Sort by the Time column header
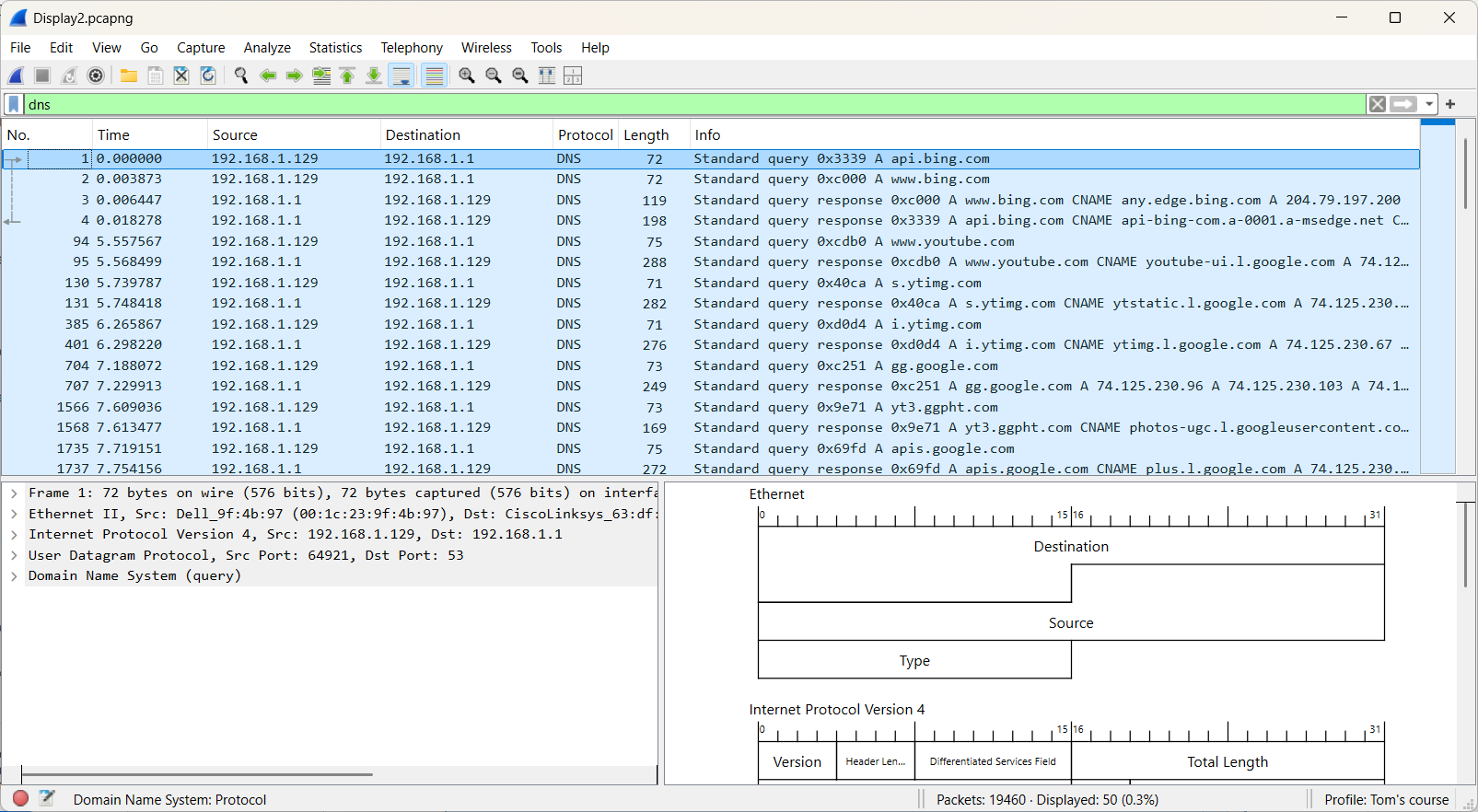This screenshot has height=812, width=1478. click(150, 135)
